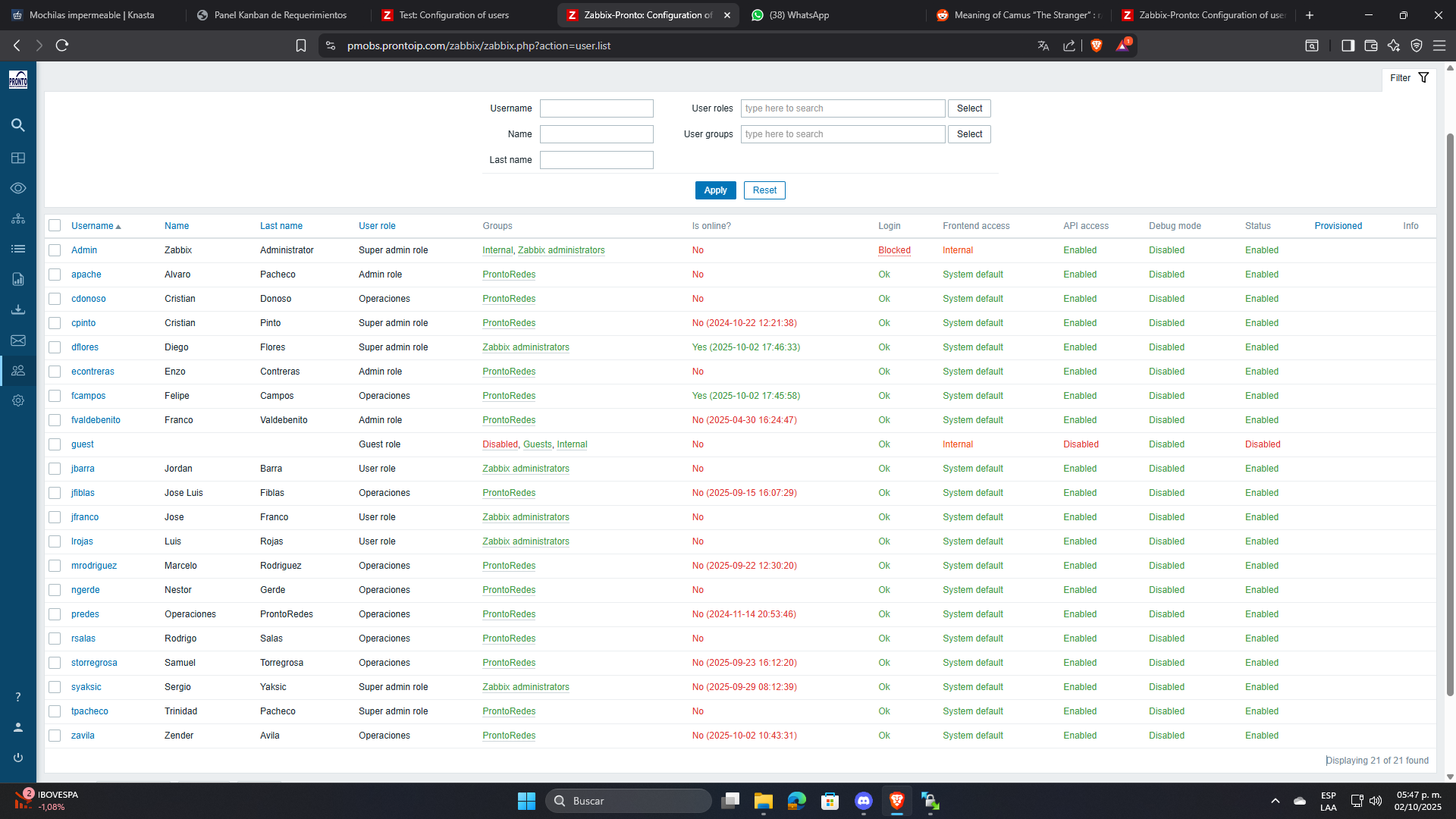The image size is (1456, 819).
Task: Open Monitoring eye icon in sidebar
Action: (18, 188)
